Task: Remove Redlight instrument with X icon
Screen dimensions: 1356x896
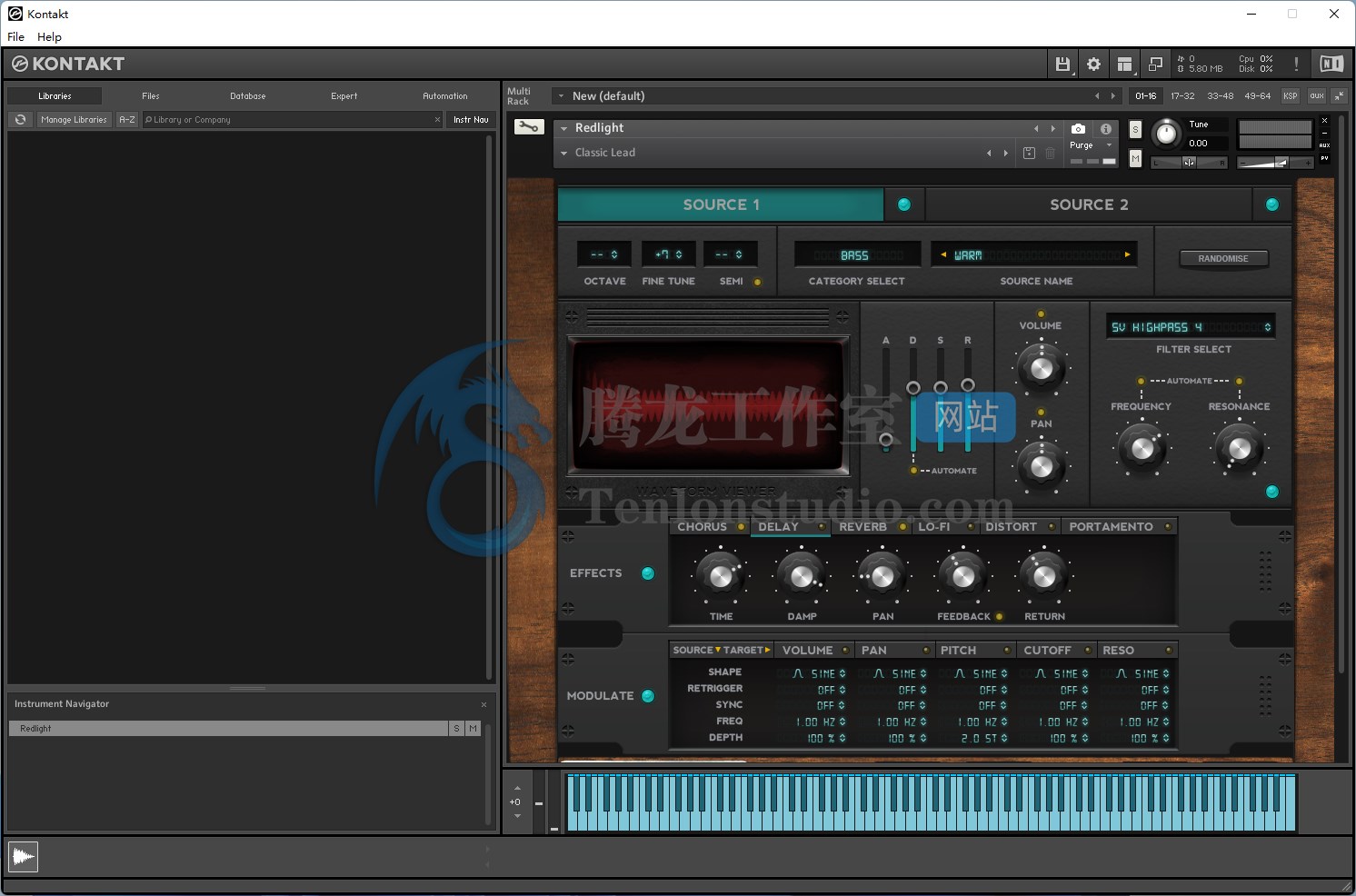Action: [1324, 120]
